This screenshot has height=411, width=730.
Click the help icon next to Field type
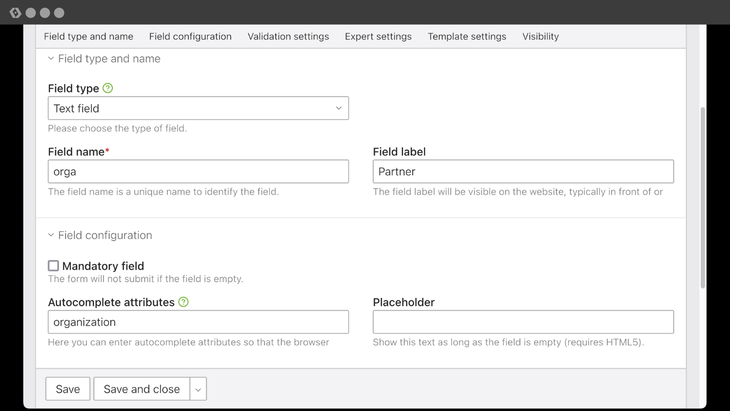pos(108,89)
